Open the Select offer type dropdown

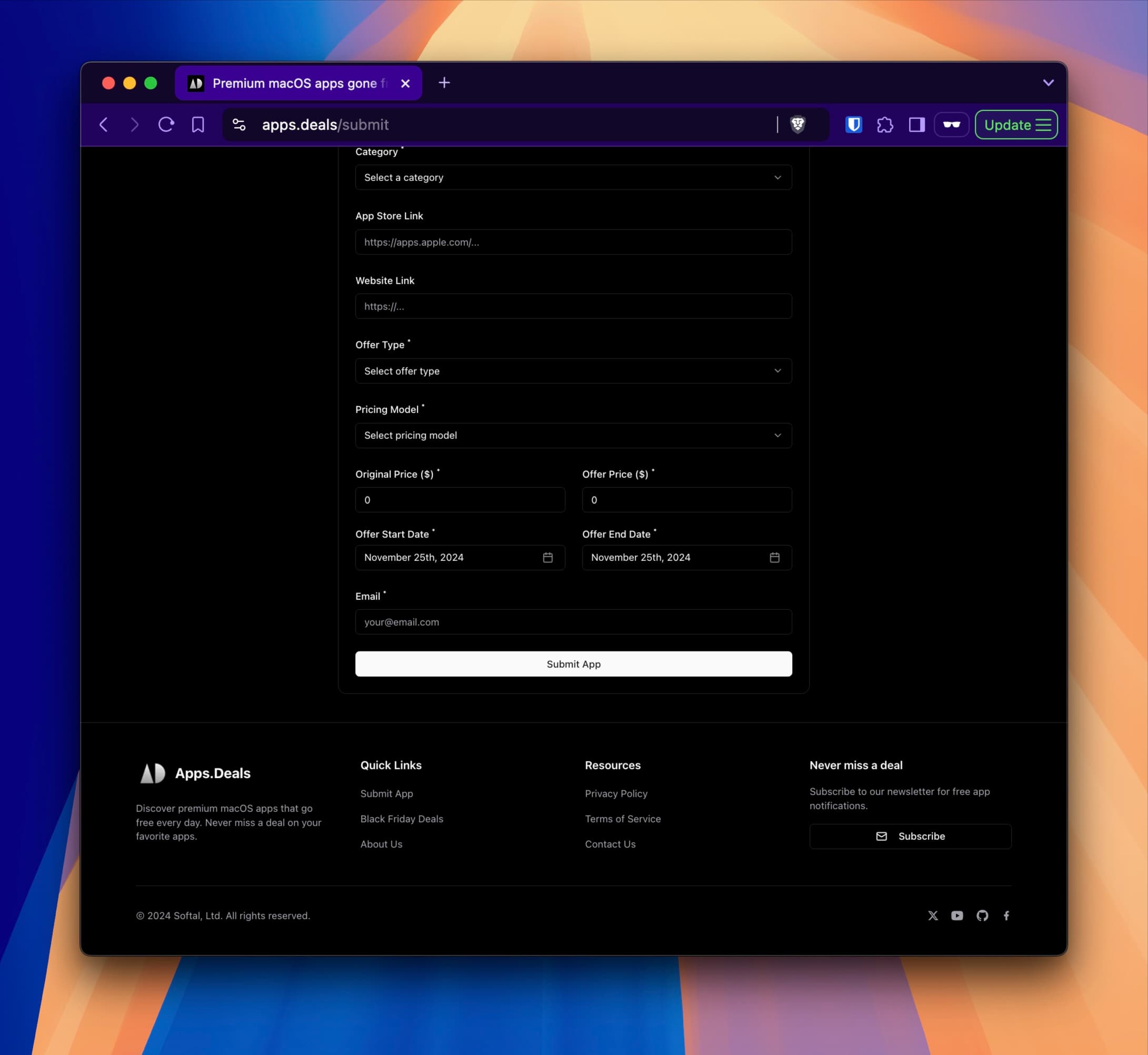[x=573, y=371]
